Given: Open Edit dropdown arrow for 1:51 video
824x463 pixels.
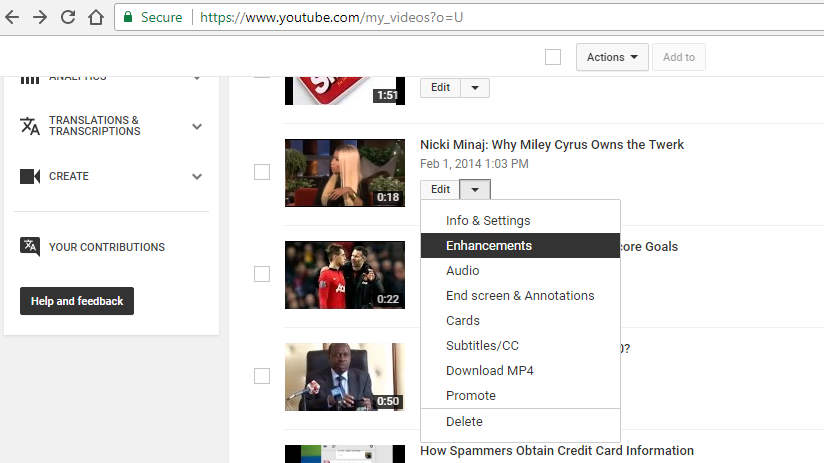Looking at the screenshot, I should 475,88.
